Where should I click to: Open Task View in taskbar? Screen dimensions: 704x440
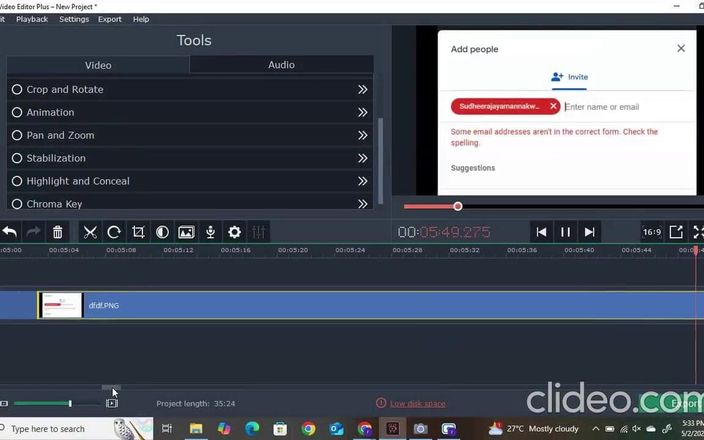click(x=167, y=429)
